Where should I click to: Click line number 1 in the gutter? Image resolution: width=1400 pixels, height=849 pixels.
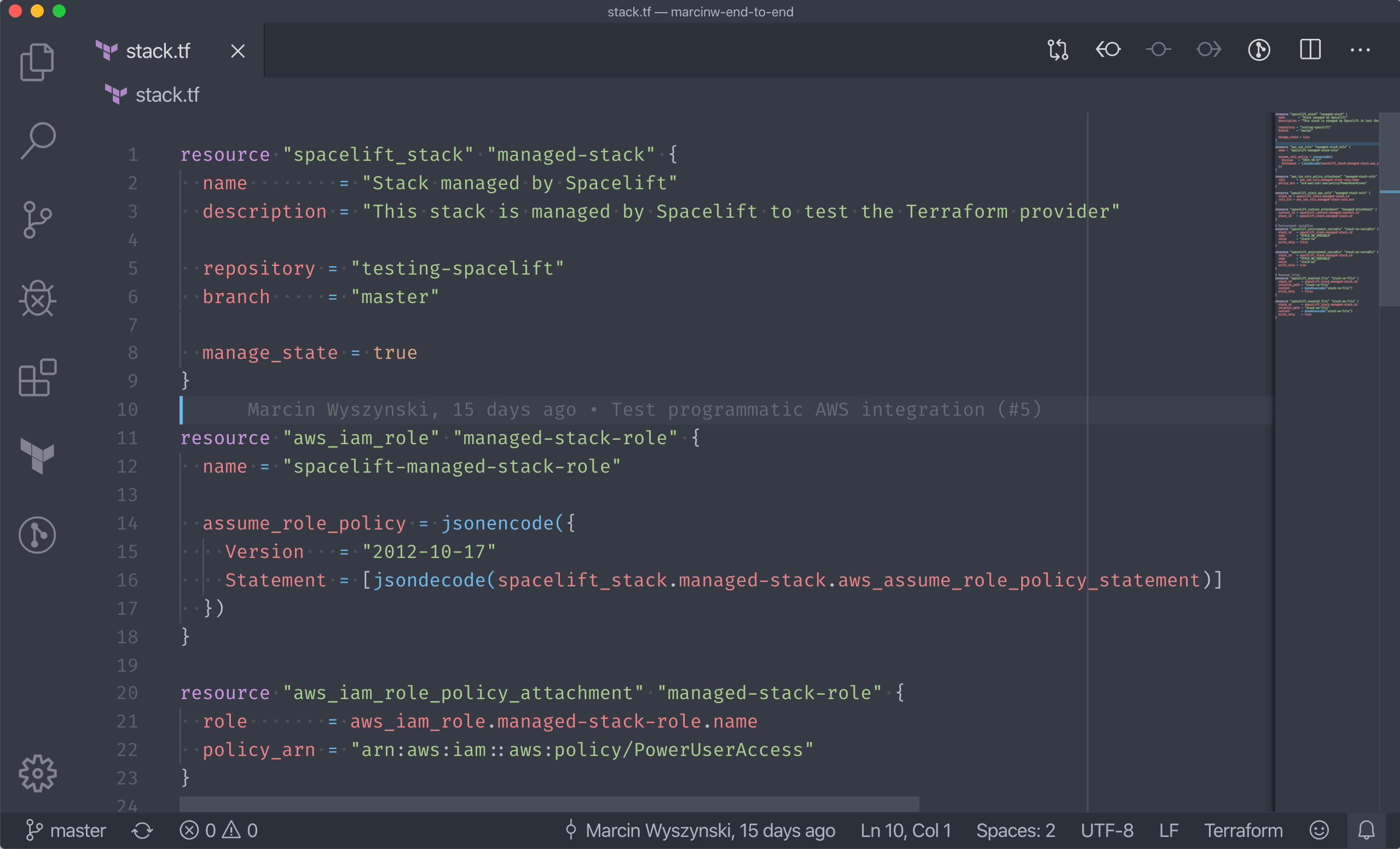(132, 154)
